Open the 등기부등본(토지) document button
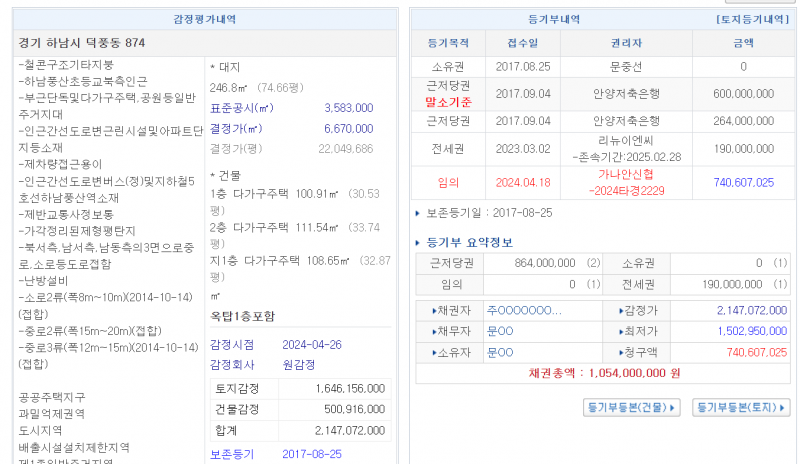 pos(741,407)
